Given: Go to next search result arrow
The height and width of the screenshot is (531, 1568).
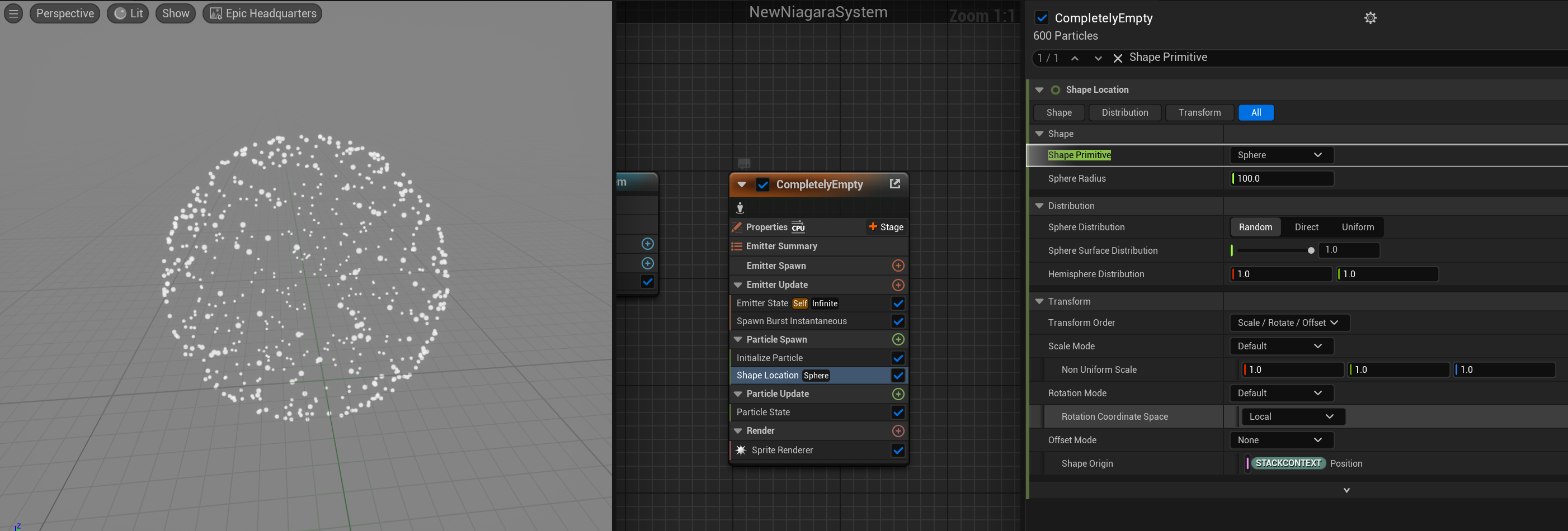Looking at the screenshot, I should [1098, 58].
